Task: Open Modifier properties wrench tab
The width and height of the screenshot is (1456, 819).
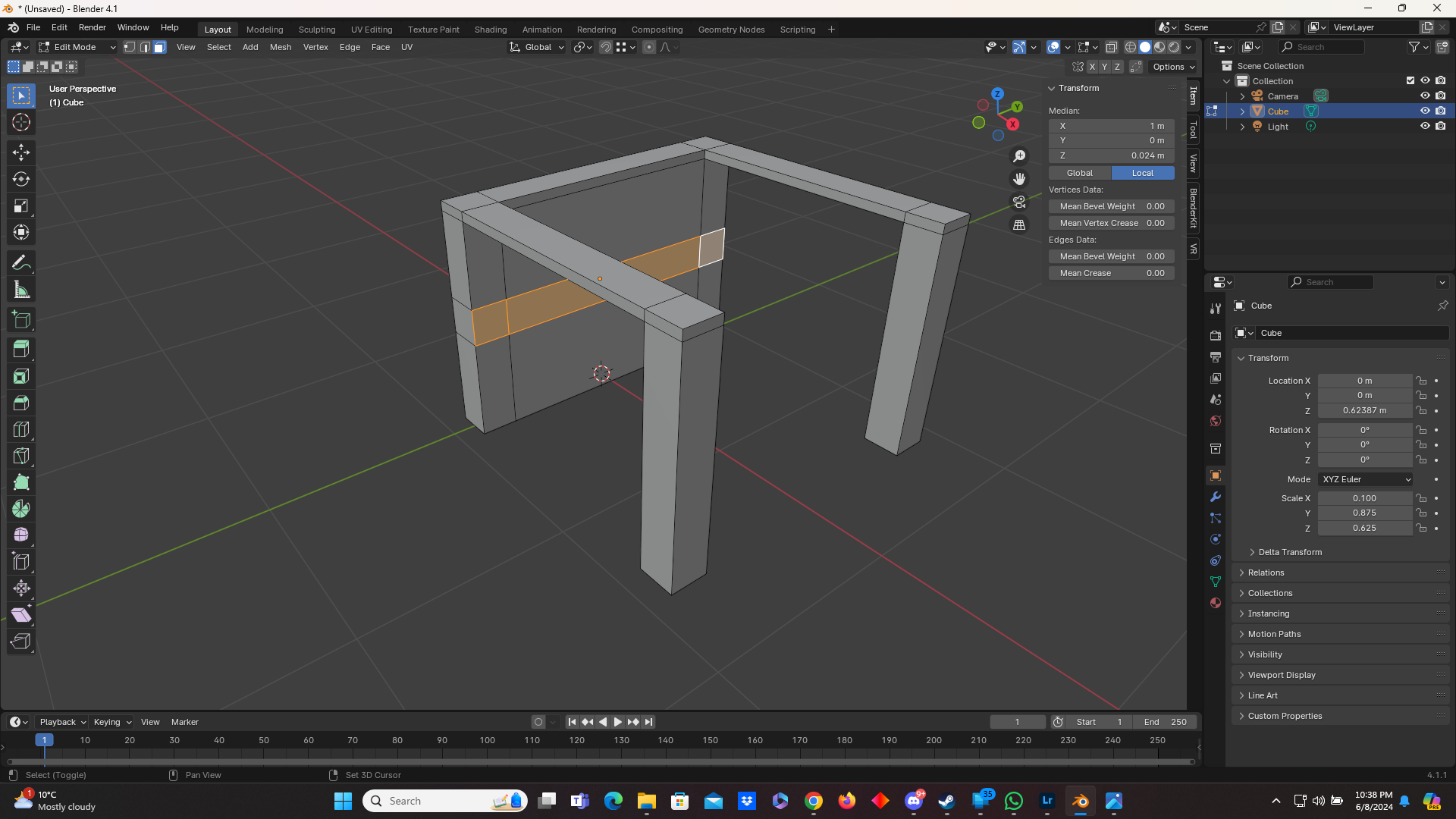Action: click(x=1216, y=497)
